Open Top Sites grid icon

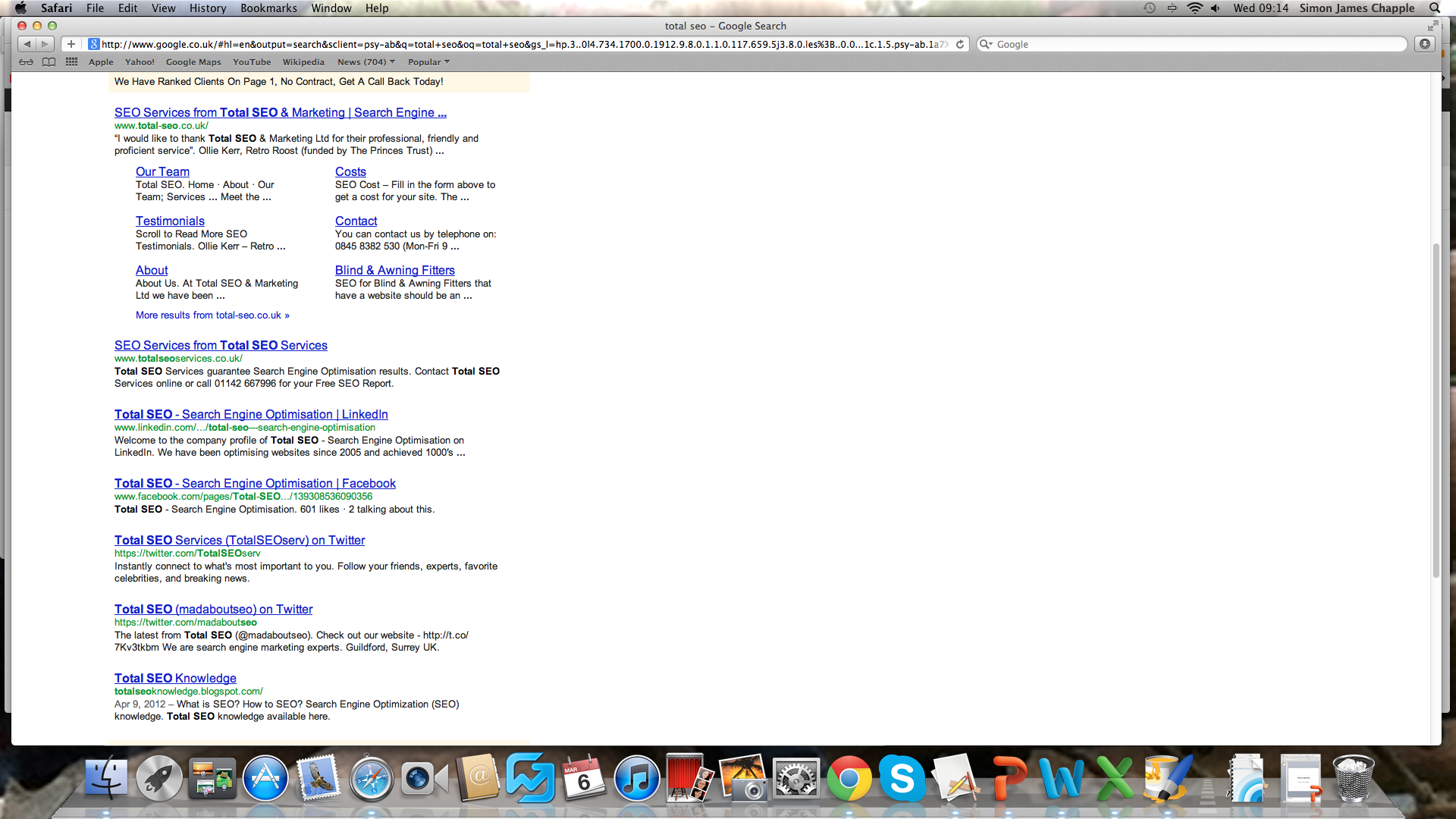tap(71, 62)
